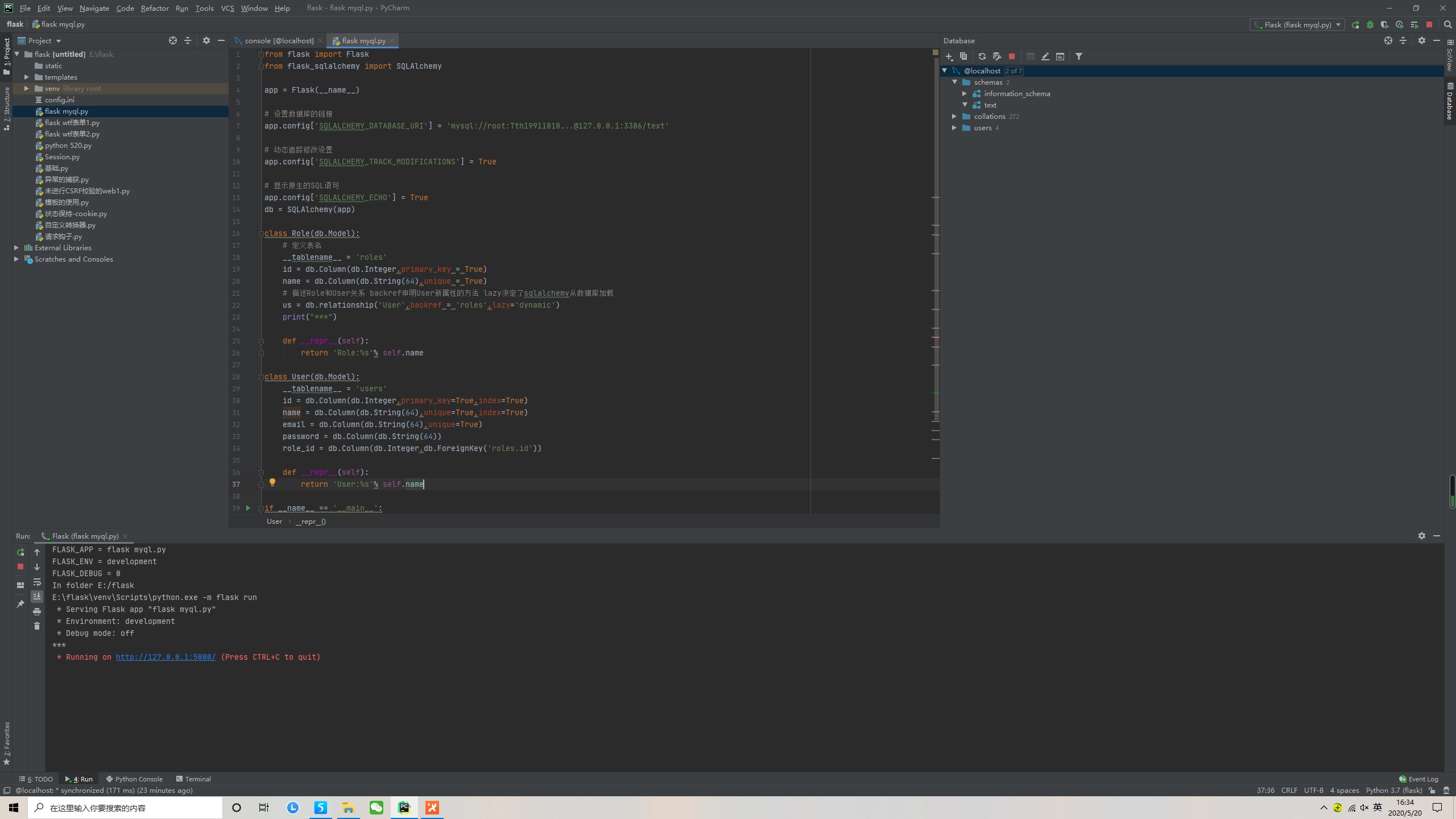Screen dimensions: 1456x819
Task: Collapse the @localhost data source node
Action: (x=945, y=71)
